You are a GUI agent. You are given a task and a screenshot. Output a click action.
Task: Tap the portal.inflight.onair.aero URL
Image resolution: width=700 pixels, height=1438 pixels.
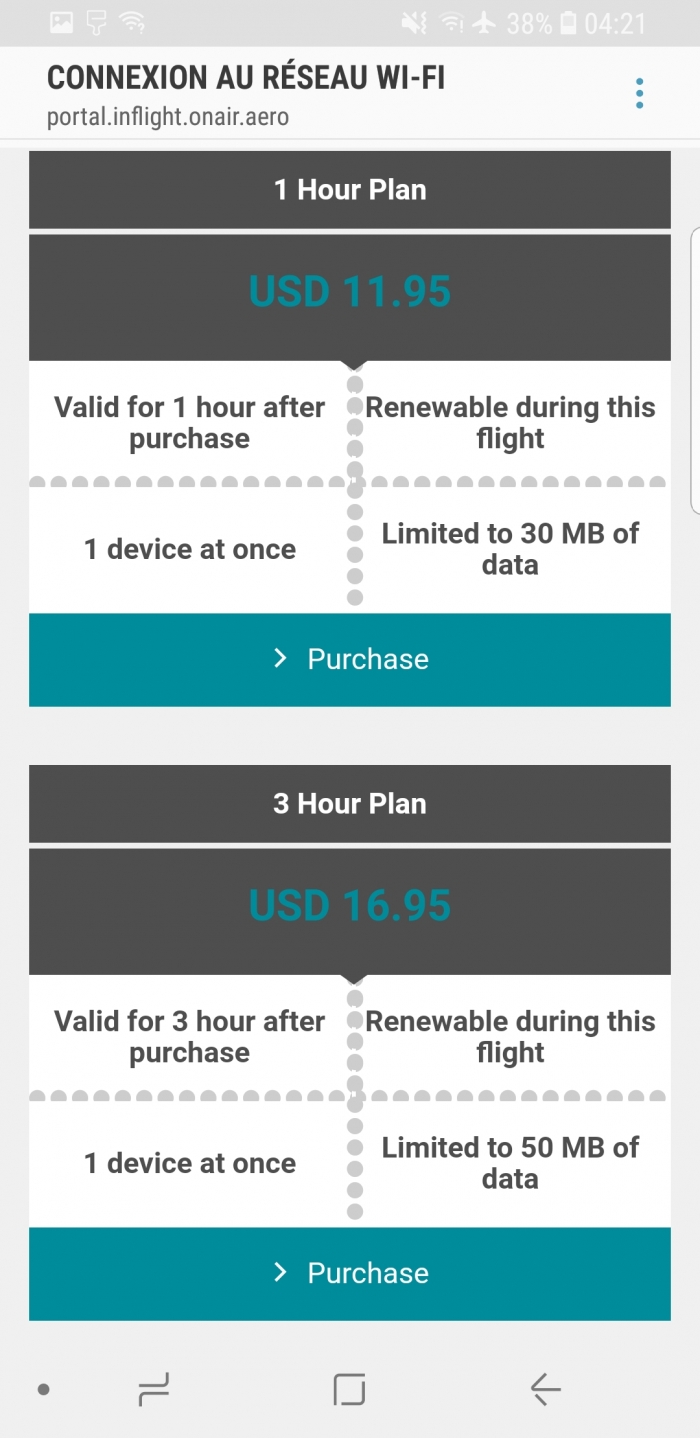click(168, 117)
